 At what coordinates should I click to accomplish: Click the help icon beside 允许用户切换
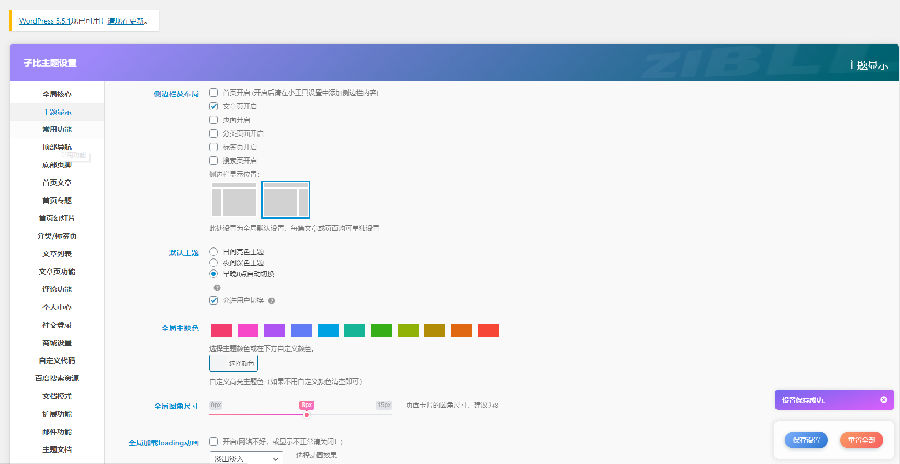click(x=271, y=300)
